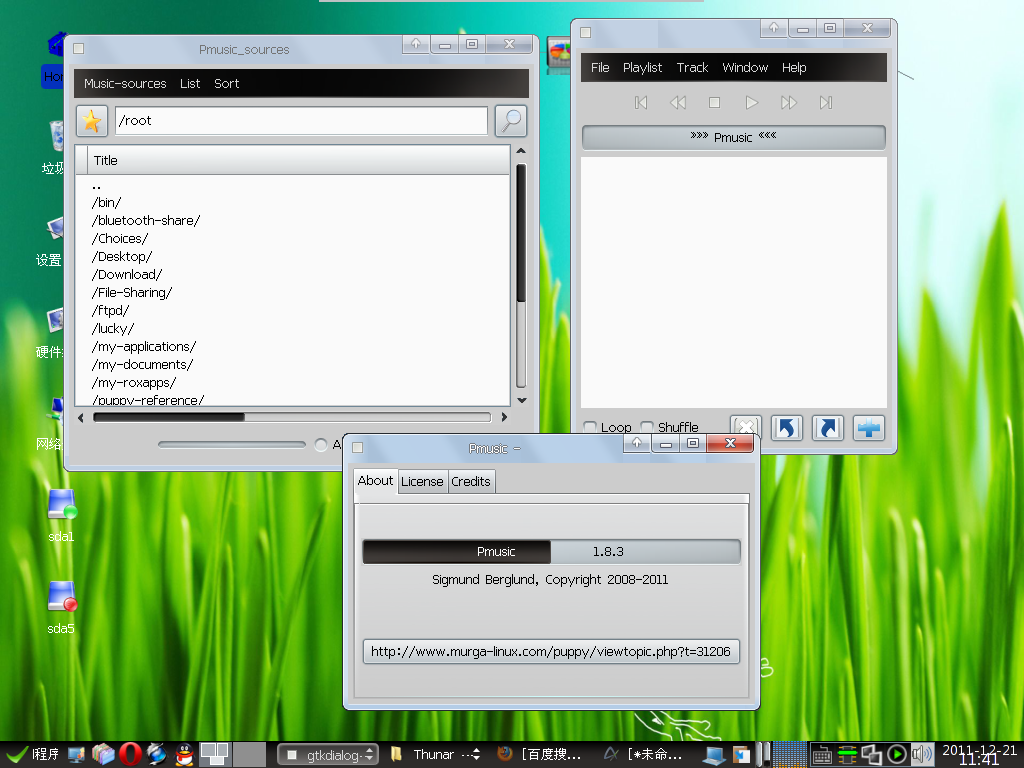Screen dimensions: 1024x768
Task: Select the /bluetooth-share/ folder entry
Action: (x=146, y=221)
